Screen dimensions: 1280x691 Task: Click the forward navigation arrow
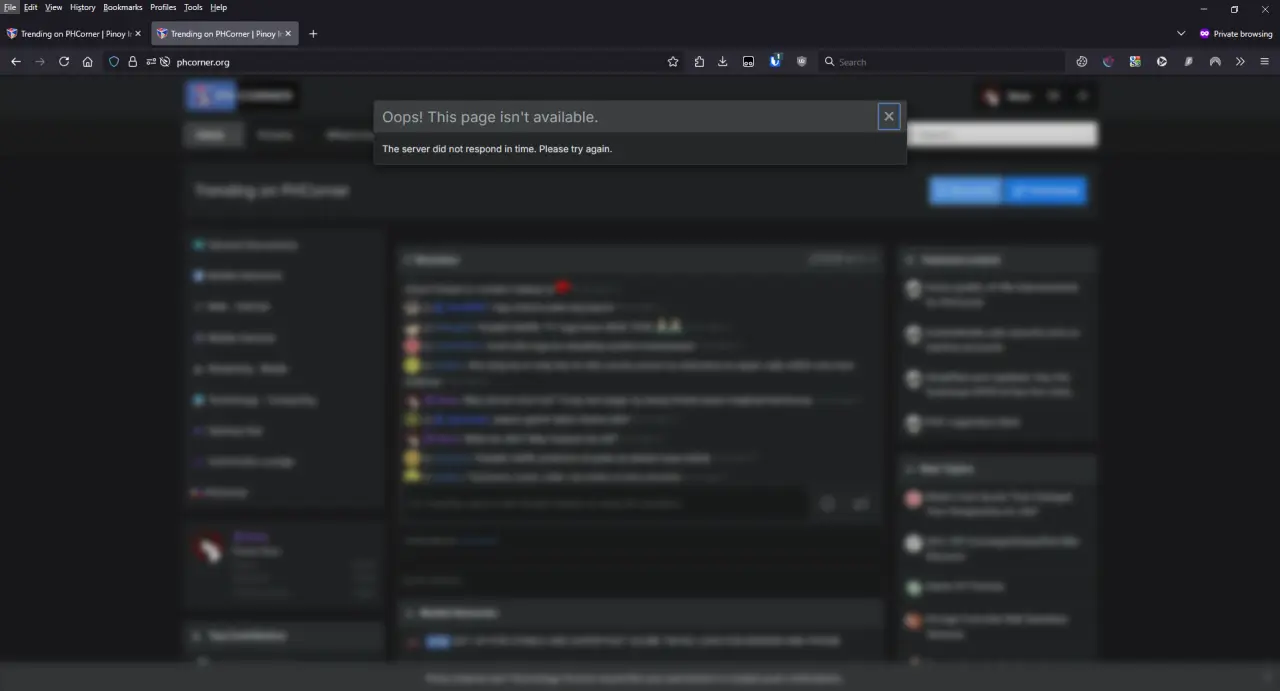40,62
